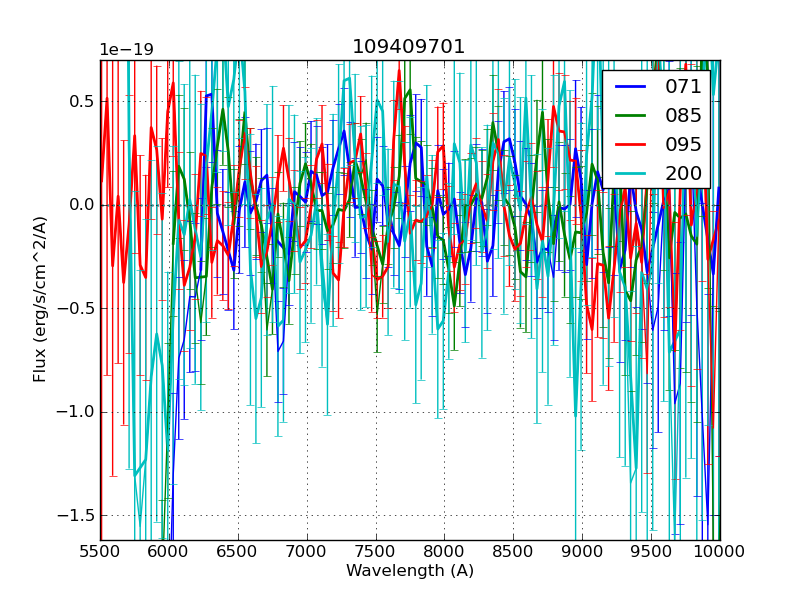Click the 8500 x-axis tick label
Viewport: 800px width, 600px height.
tap(513, 551)
